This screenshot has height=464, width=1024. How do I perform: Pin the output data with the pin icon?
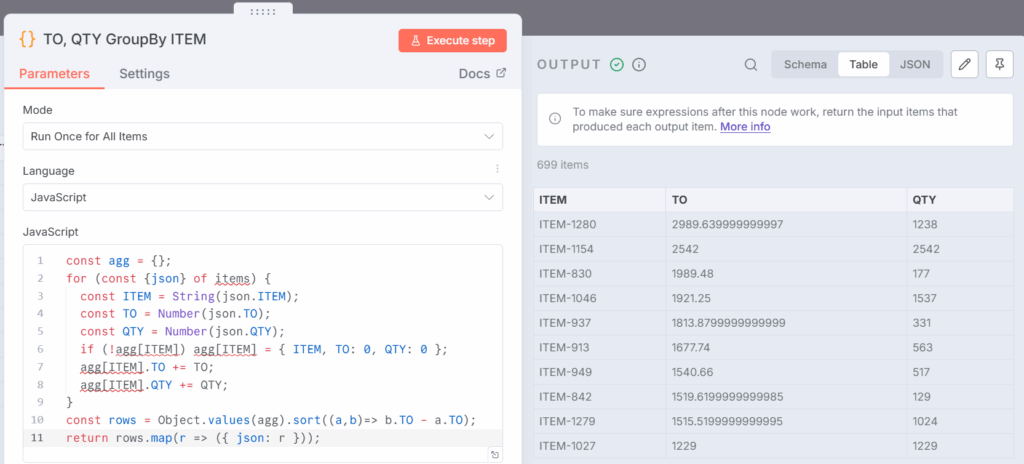coord(999,65)
